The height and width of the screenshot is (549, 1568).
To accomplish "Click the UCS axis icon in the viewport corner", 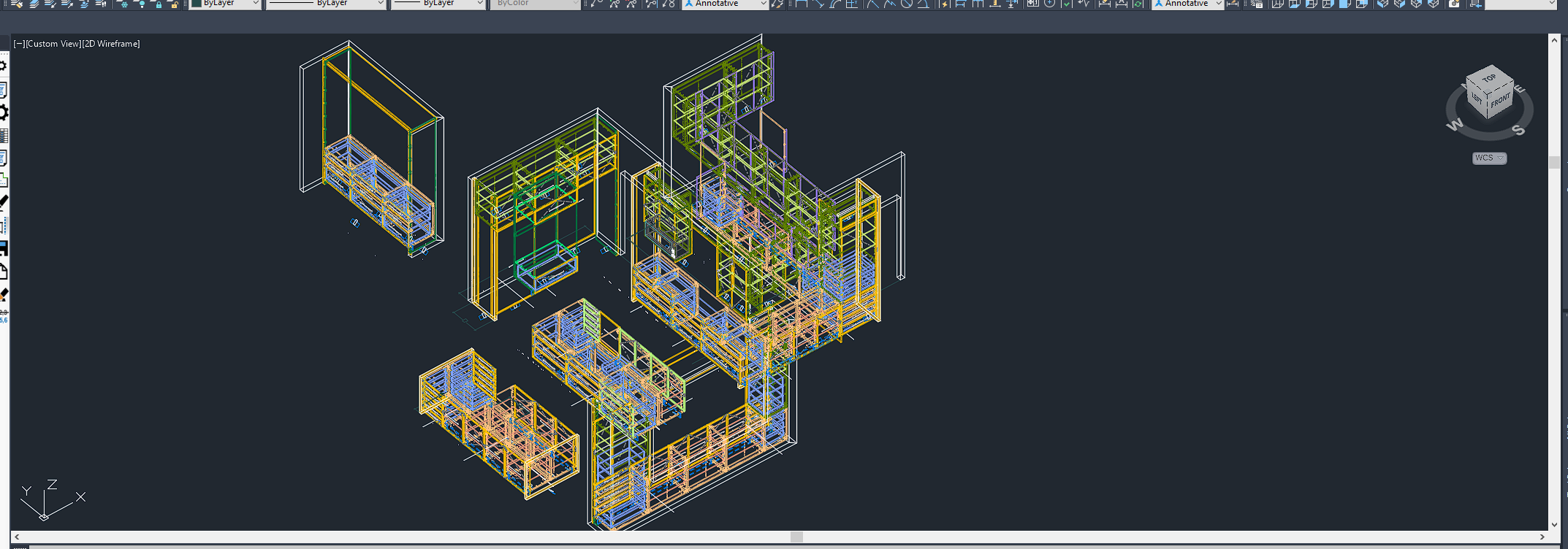I will (x=53, y=500).
